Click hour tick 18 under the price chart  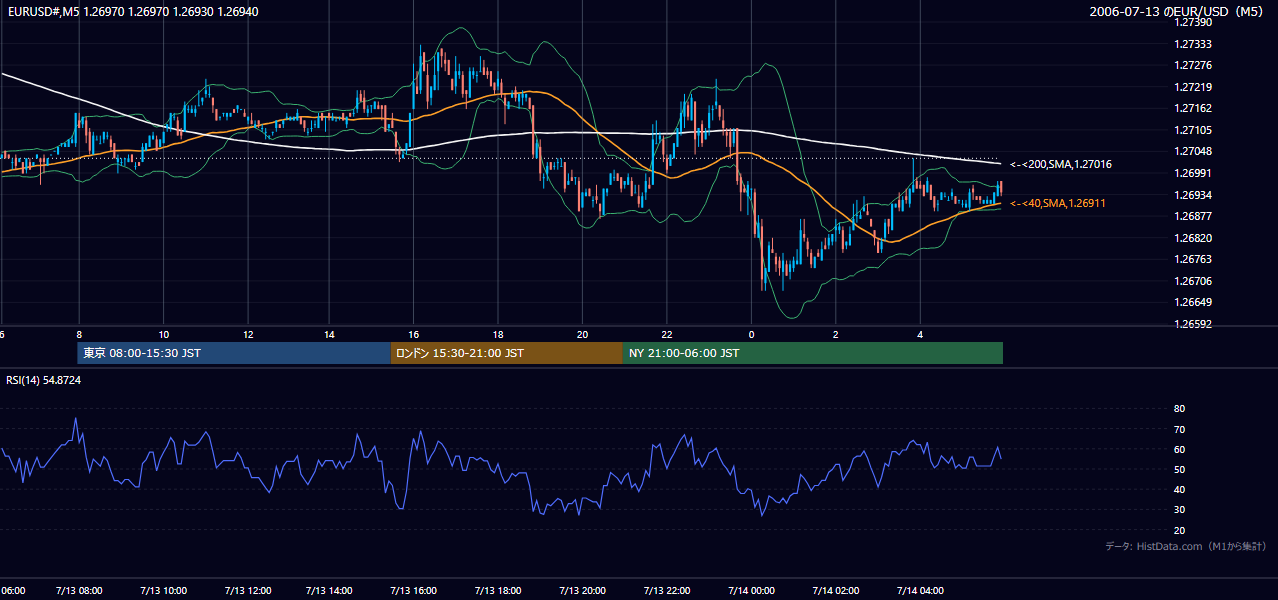click(x=499, y=334)
